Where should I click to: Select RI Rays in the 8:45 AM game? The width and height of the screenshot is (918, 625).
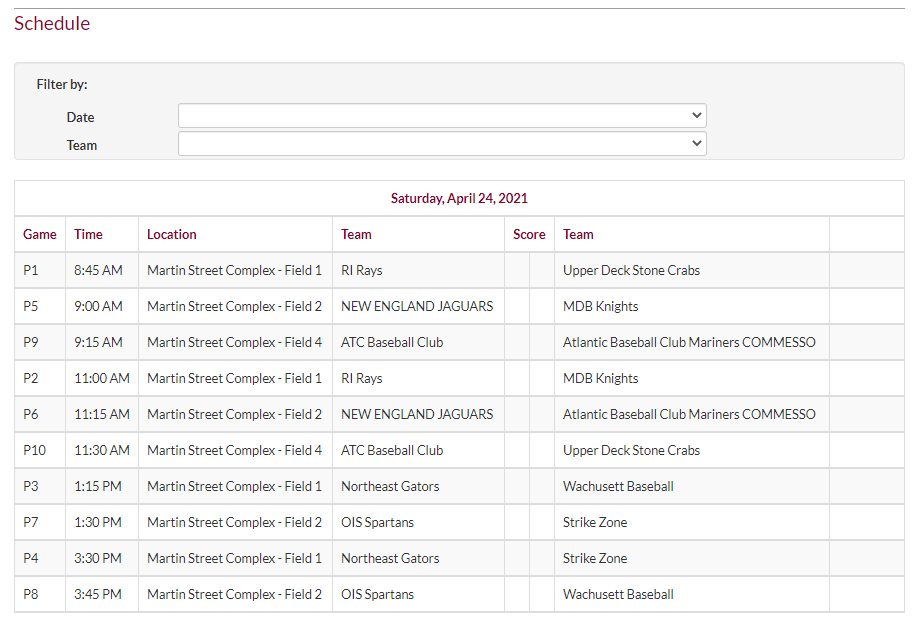click(362, 270)
